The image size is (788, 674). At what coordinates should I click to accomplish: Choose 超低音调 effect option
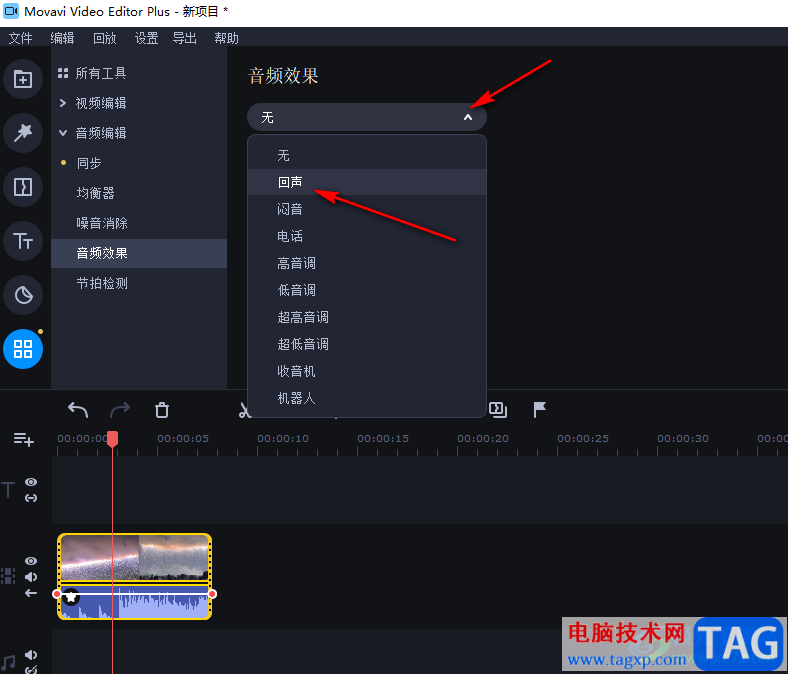(x=367, y=344)
